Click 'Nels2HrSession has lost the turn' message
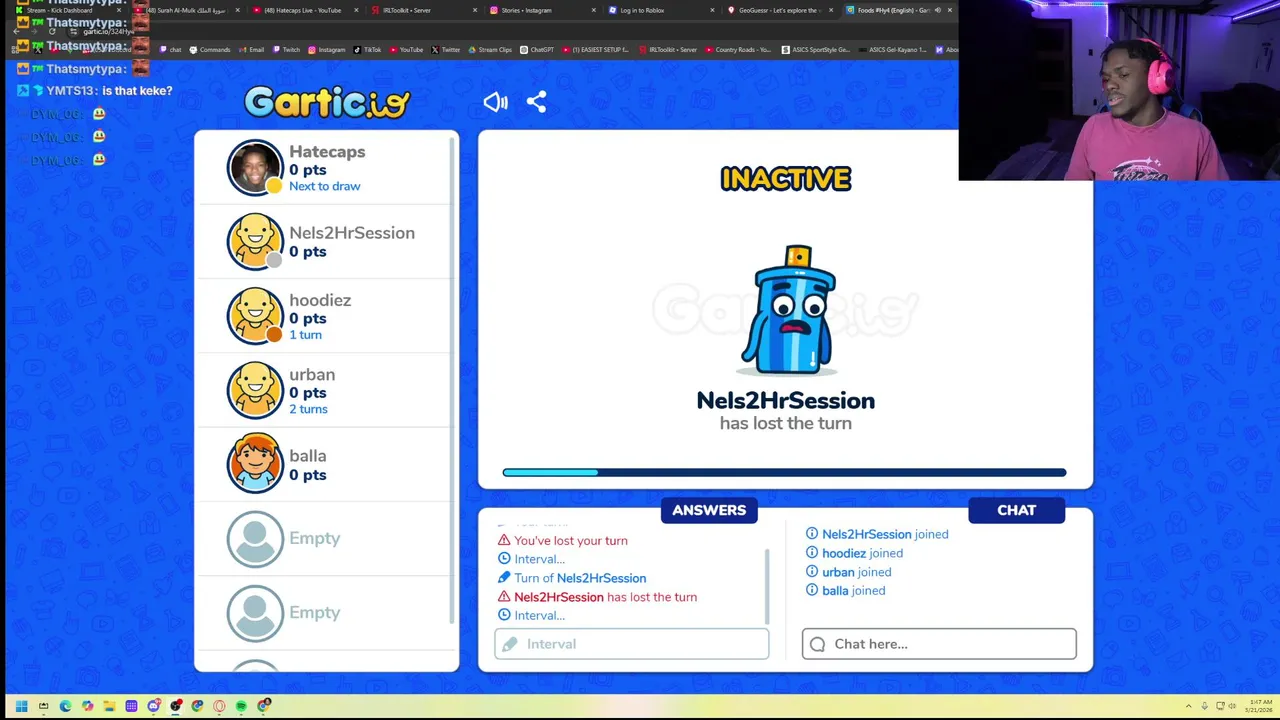The image size is (1280, 720). [x=597, y=597]
